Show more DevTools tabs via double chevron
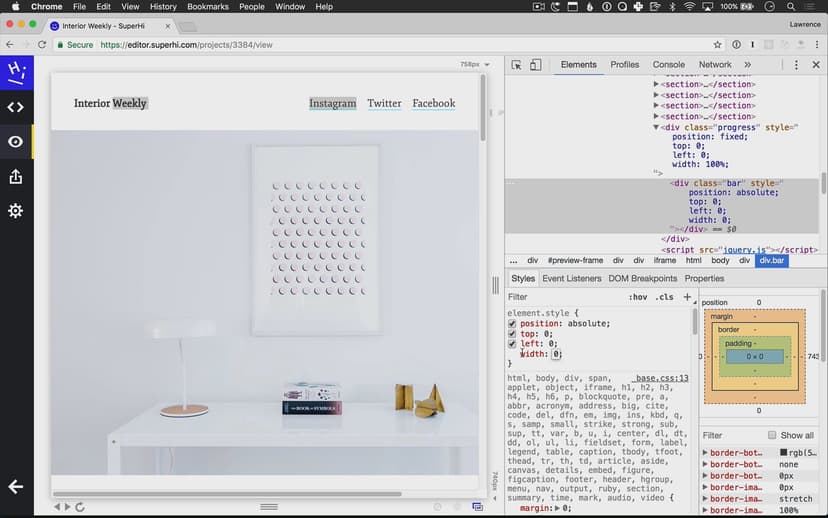 pos(747,65)
